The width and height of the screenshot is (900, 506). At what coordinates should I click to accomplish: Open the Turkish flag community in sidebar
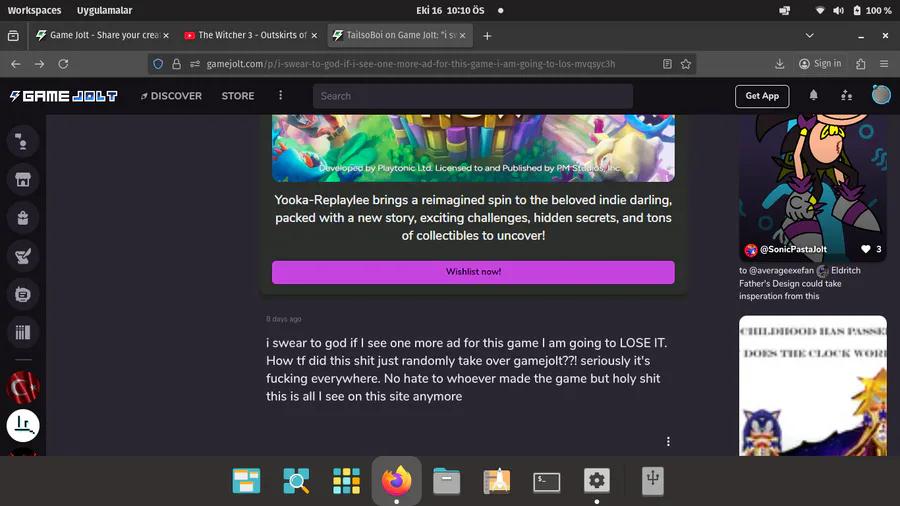tap(22, 387)
